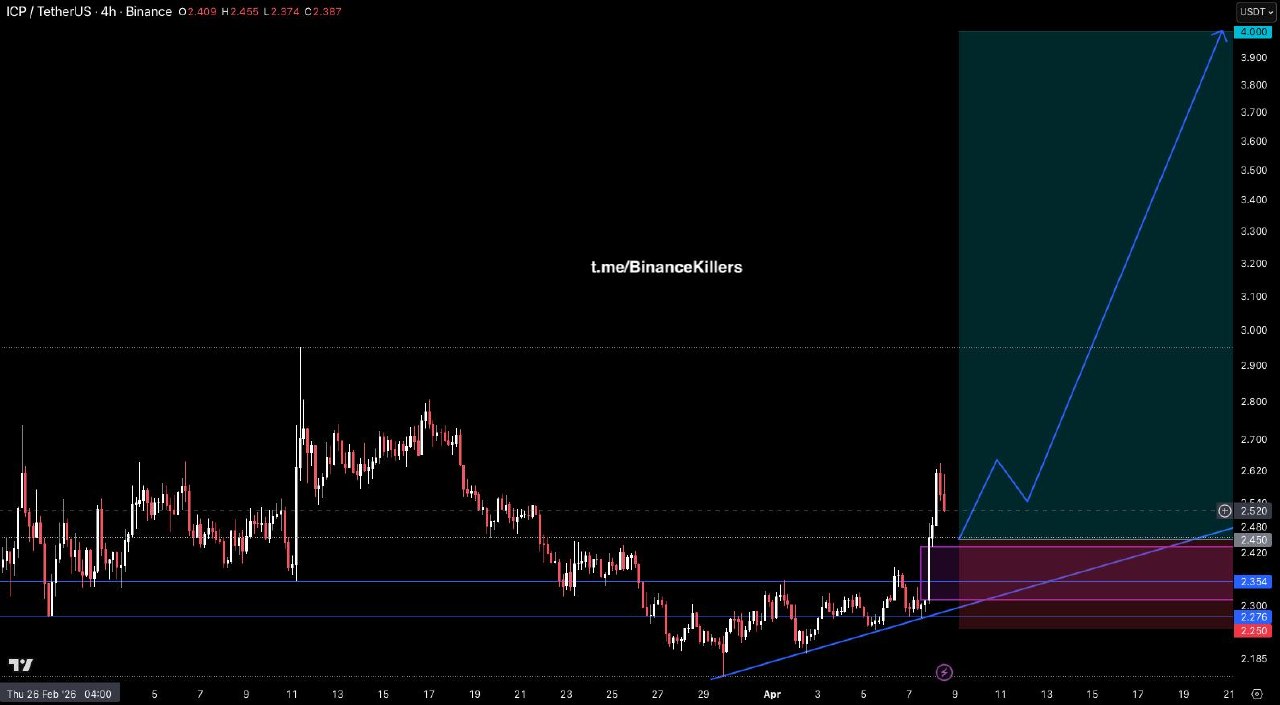The width and height of the screenshot is (1280, 705).
Task: Click the Apr marker on time axis
Action: coord(772,694)
